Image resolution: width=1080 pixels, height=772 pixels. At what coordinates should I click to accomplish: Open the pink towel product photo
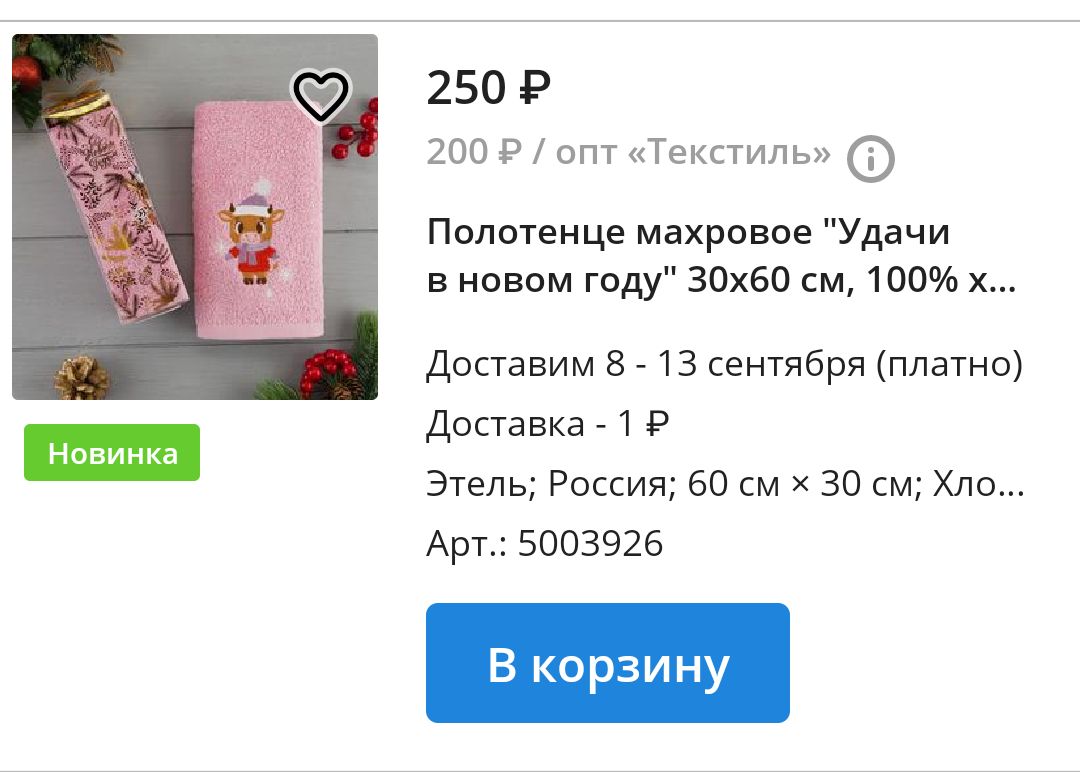(195, 217)
